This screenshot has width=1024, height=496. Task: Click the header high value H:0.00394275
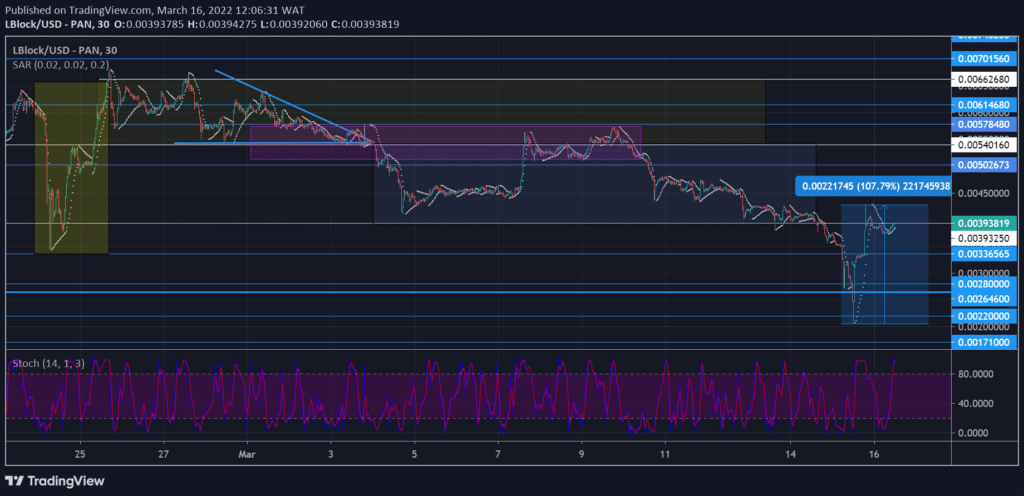[x=221, y=24]
